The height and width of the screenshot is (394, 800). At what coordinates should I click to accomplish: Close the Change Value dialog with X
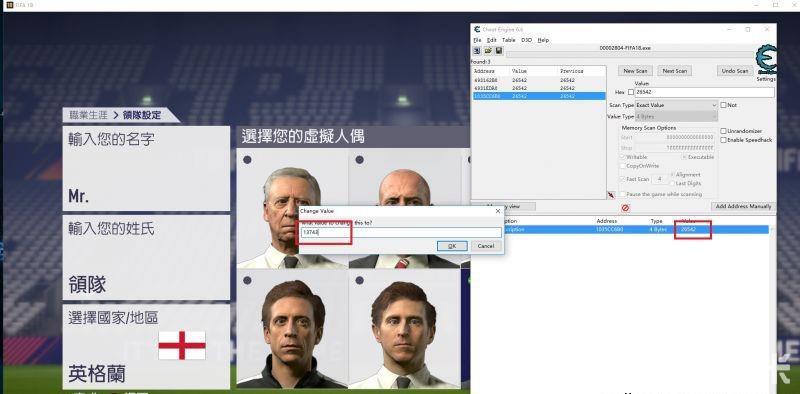tap(497, 211)
